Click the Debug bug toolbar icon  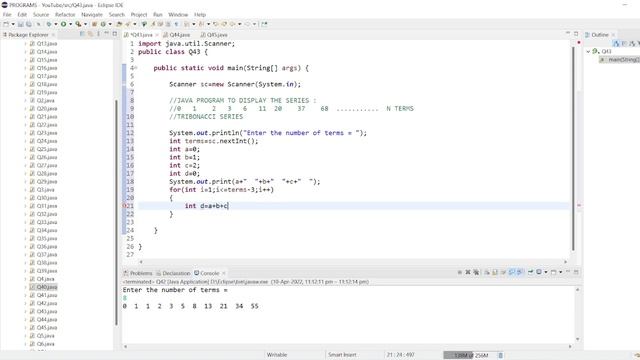49,24
